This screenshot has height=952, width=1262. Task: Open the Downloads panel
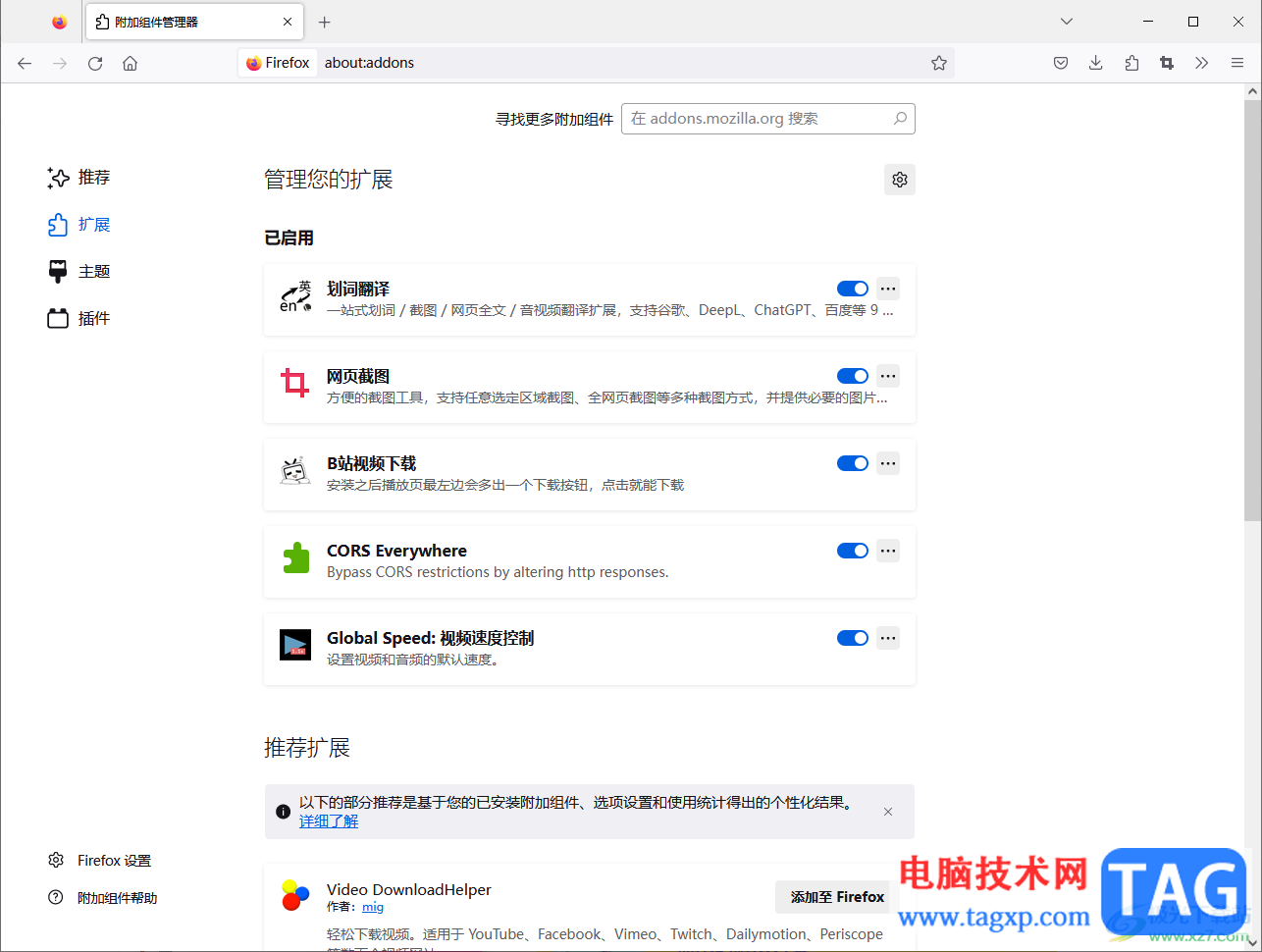1096,63
